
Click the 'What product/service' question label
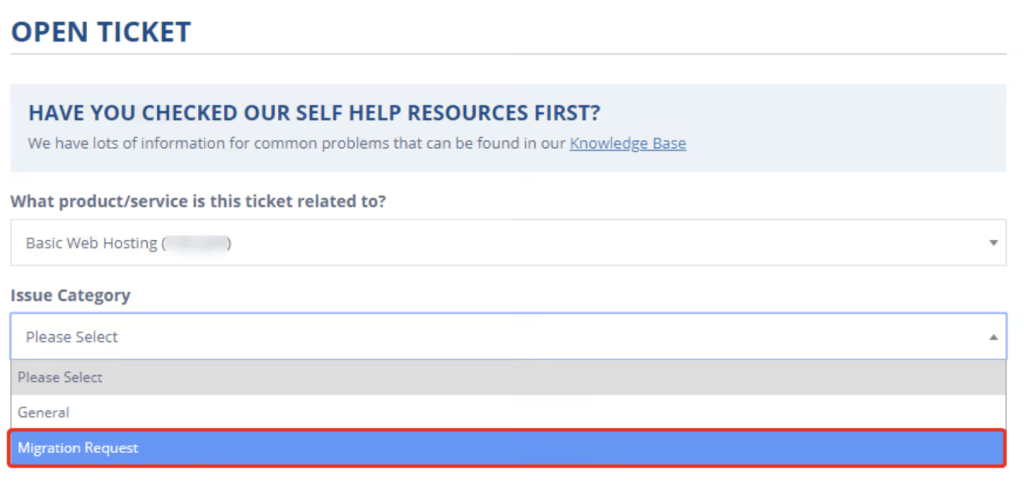pyautogui.click(x=198, y=201)
